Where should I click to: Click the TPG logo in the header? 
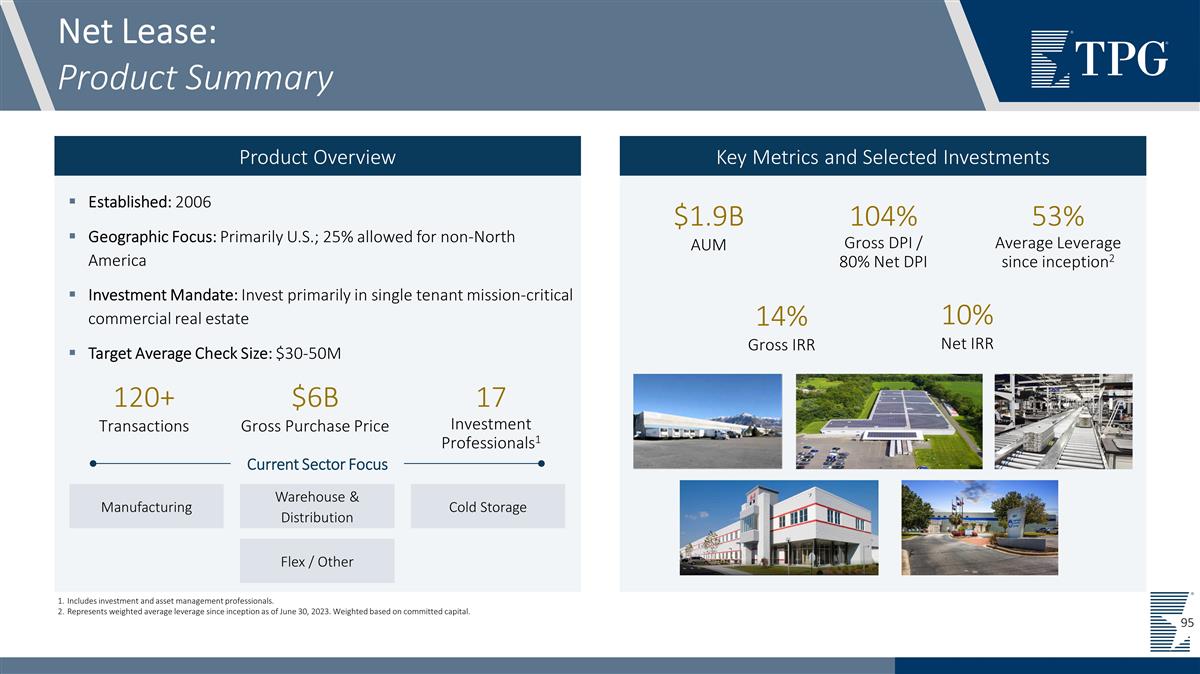click(x=1098, y=59)
